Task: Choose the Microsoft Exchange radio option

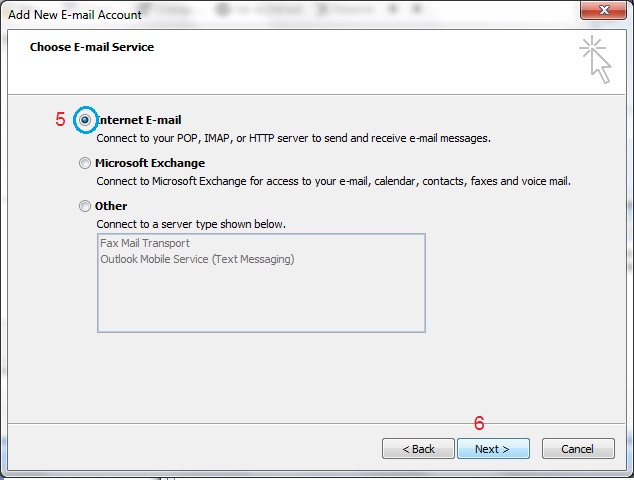Action: coord(84,163)
